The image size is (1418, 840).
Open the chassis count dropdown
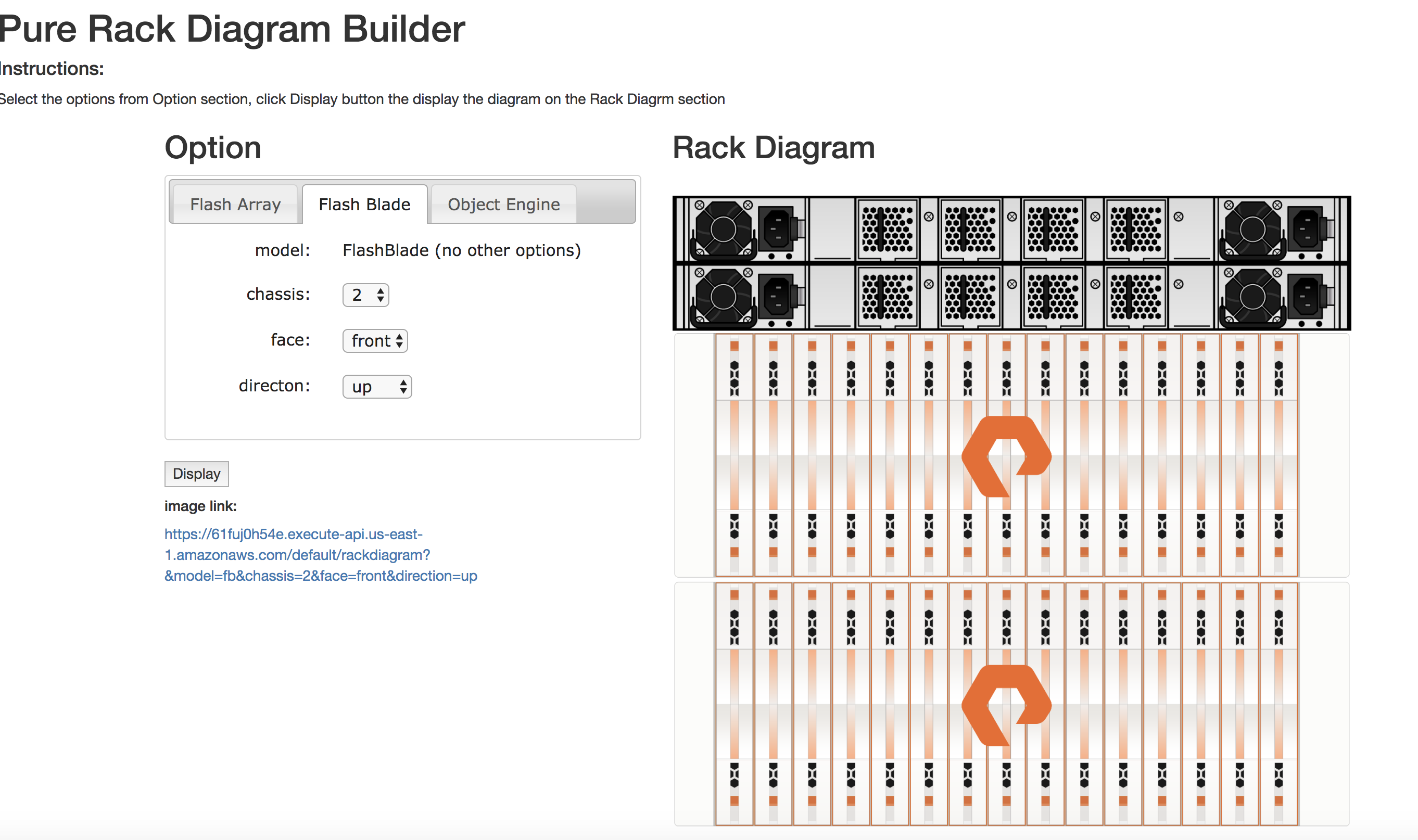[365, 295]
